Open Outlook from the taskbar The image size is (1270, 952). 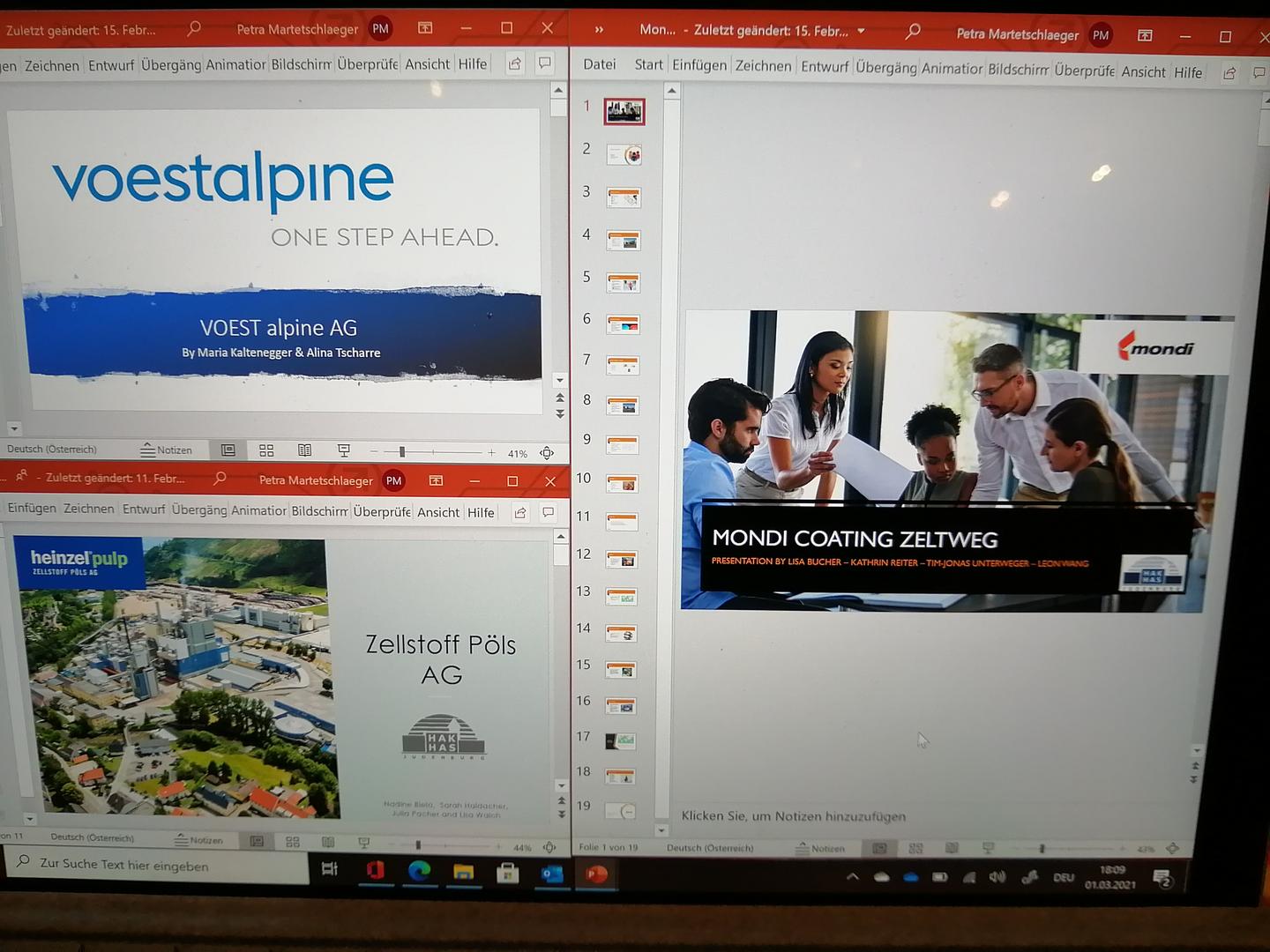pyautogui.click(x=552, y=874)
